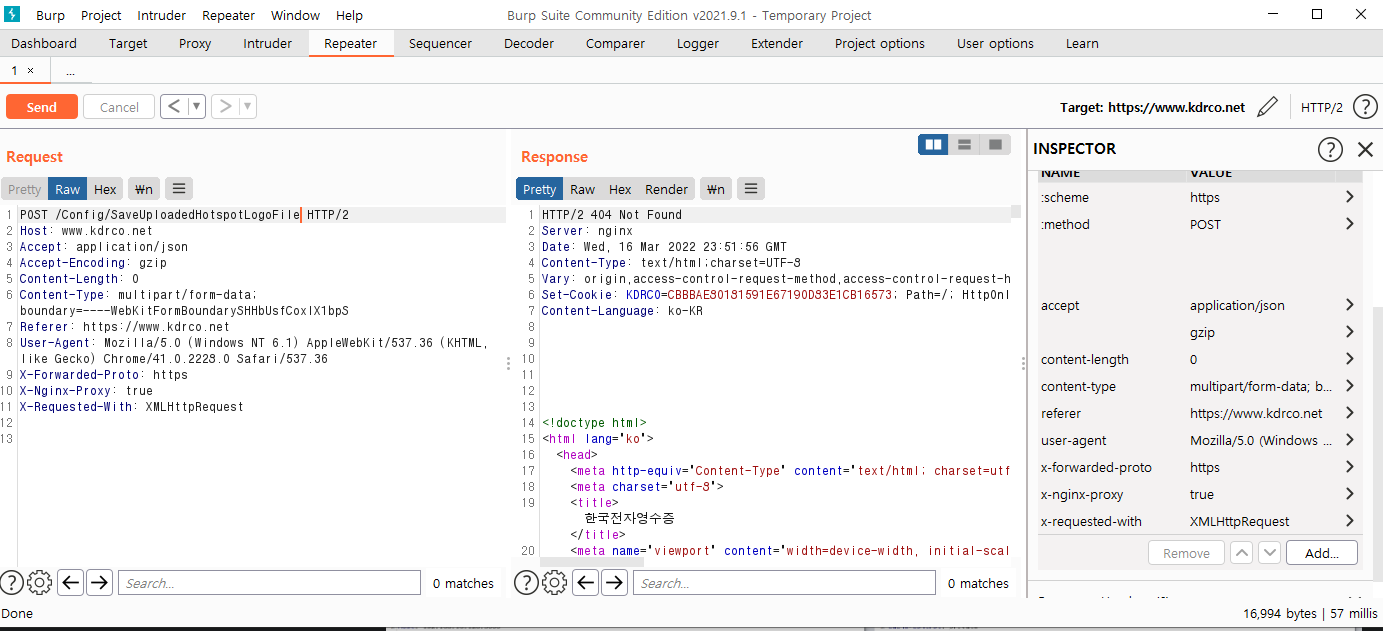Image resolution: width=1383 pixels, height=631 pixels.
Task: Expand the user-agent header row
Action: pos(1350,440)
